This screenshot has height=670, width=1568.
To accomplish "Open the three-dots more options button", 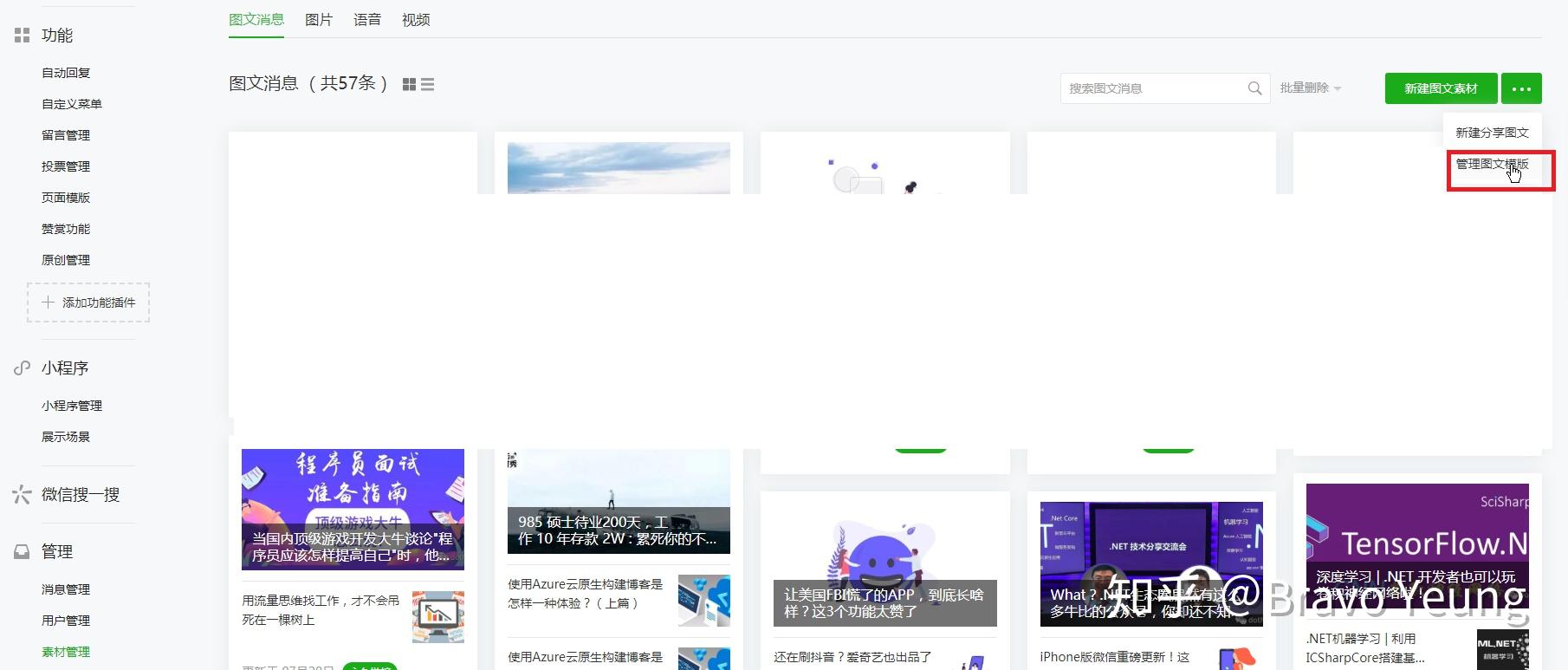I will [x=1521, y=88].
